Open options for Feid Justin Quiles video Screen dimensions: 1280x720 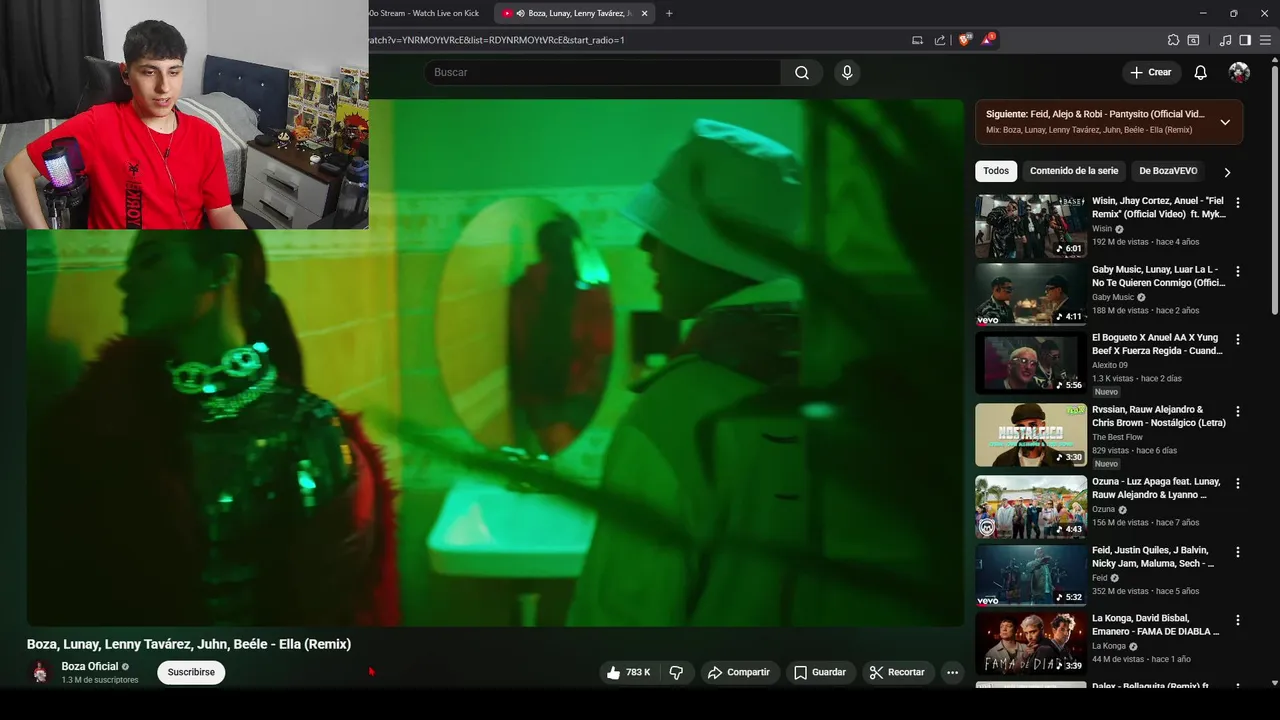pos(1238,552)
